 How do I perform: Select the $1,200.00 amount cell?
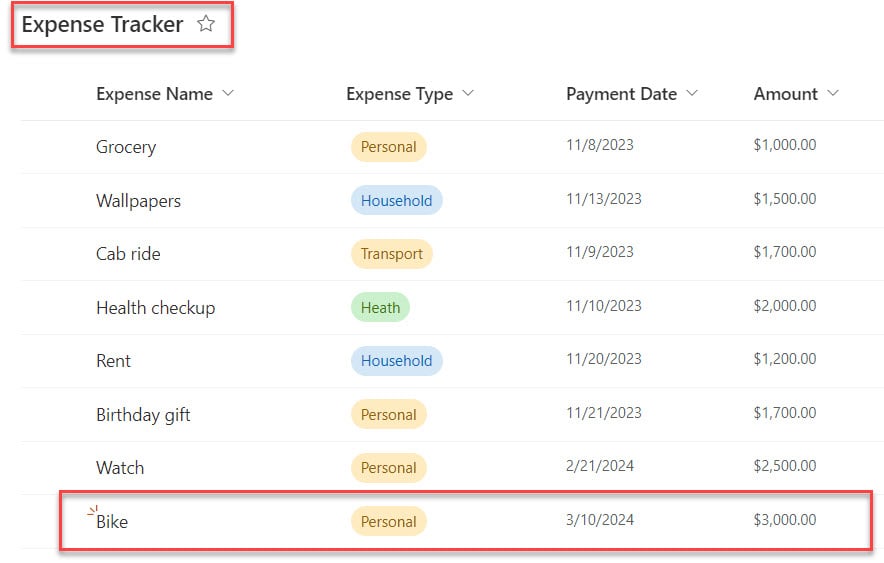coord(785,359)
